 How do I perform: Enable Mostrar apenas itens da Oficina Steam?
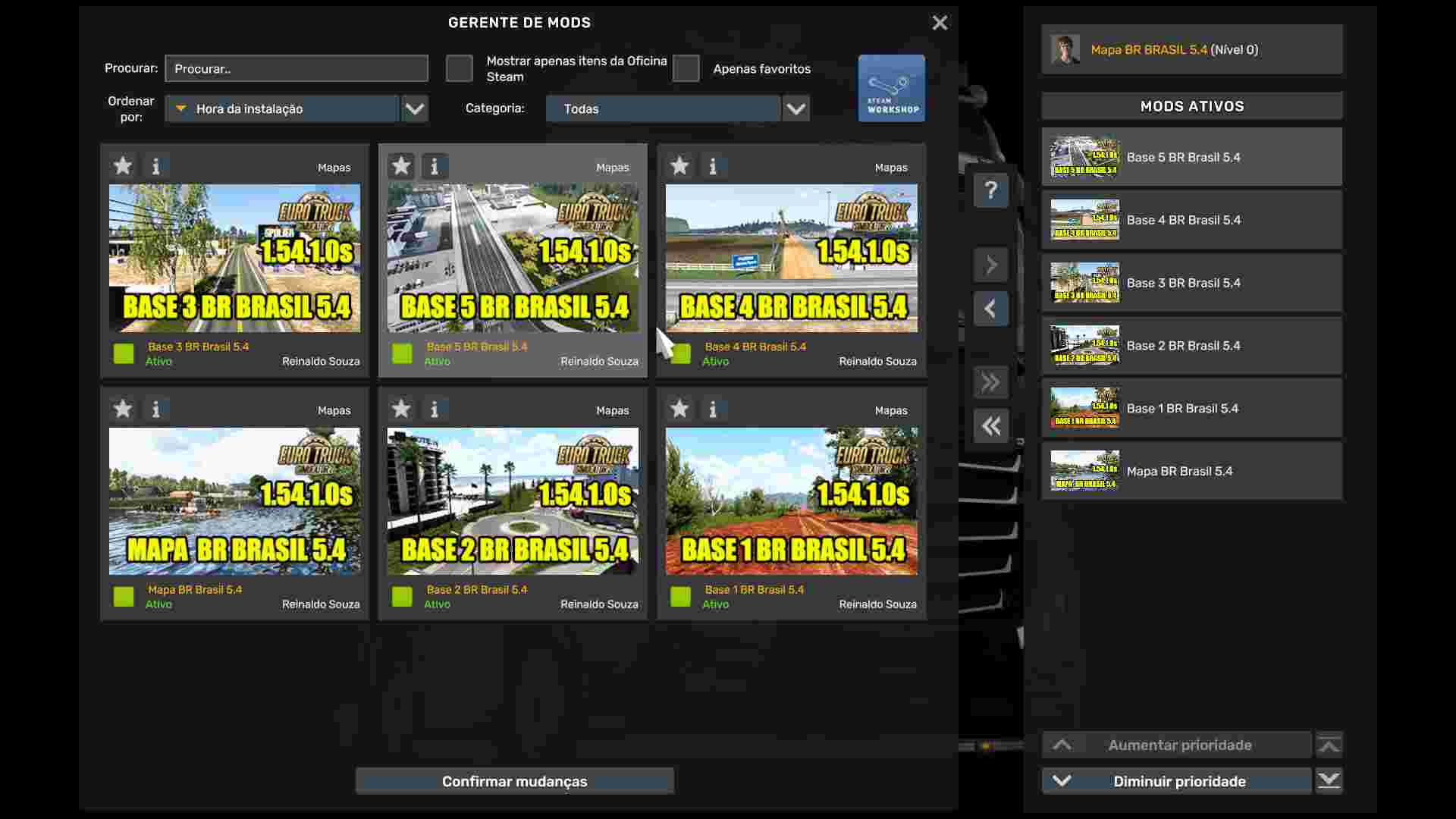click(460, 68)
